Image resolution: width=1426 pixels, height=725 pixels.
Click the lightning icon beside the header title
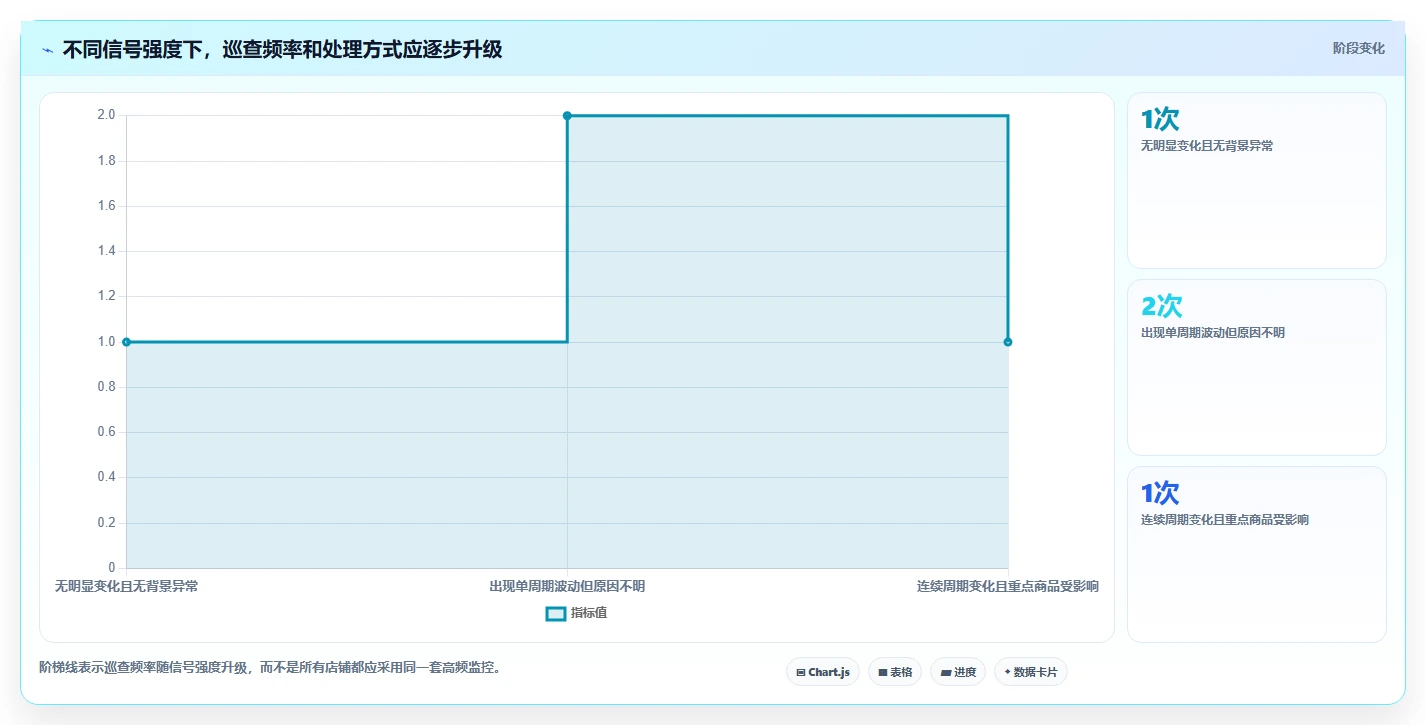[x=47, y=50]
